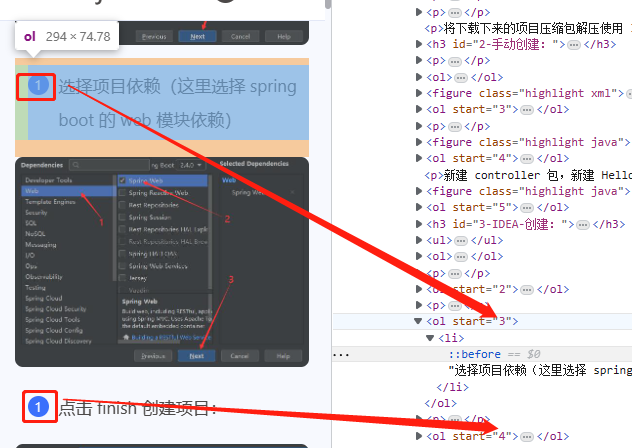Click the Dependencies search field

tap(109, 165)
